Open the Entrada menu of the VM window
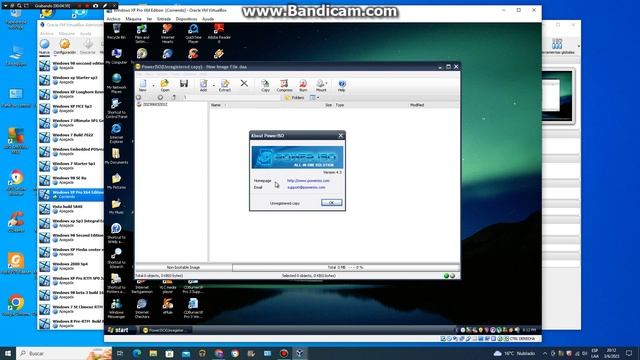Image resolution: width=640 pixels, height=360 pixels. (x=164, y=19)
